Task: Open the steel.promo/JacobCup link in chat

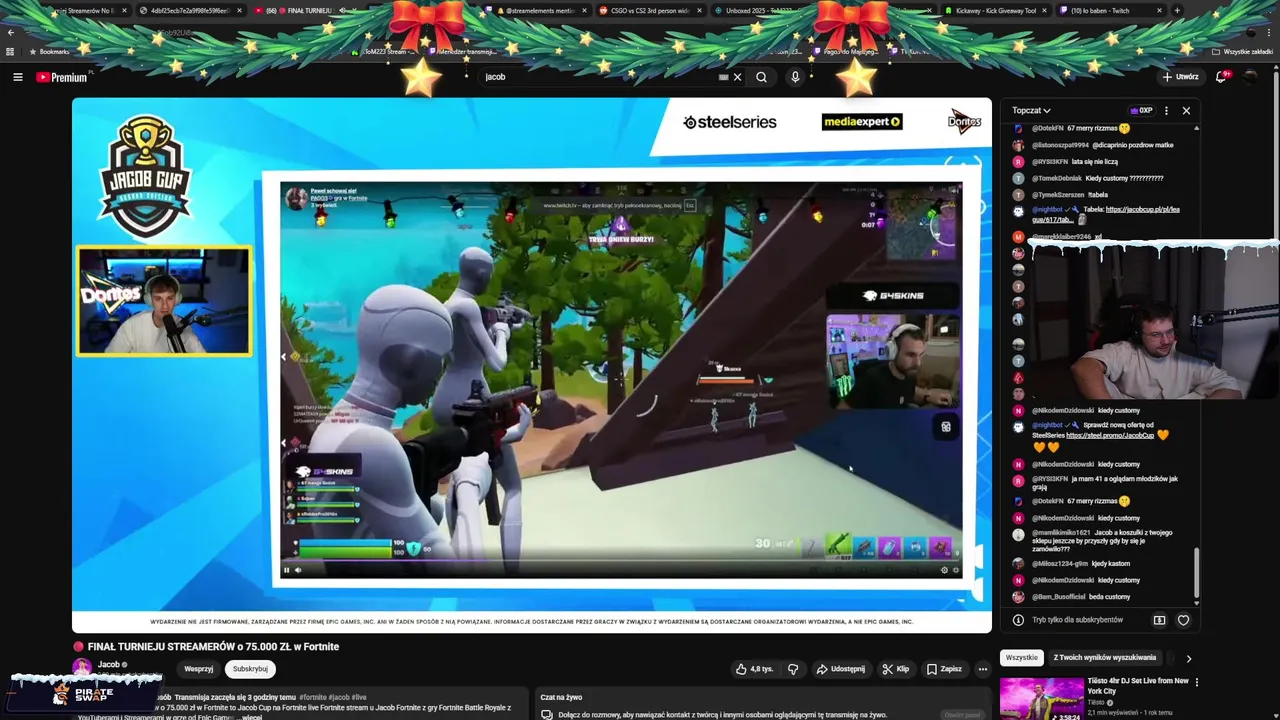Action: coord(1110,435)
